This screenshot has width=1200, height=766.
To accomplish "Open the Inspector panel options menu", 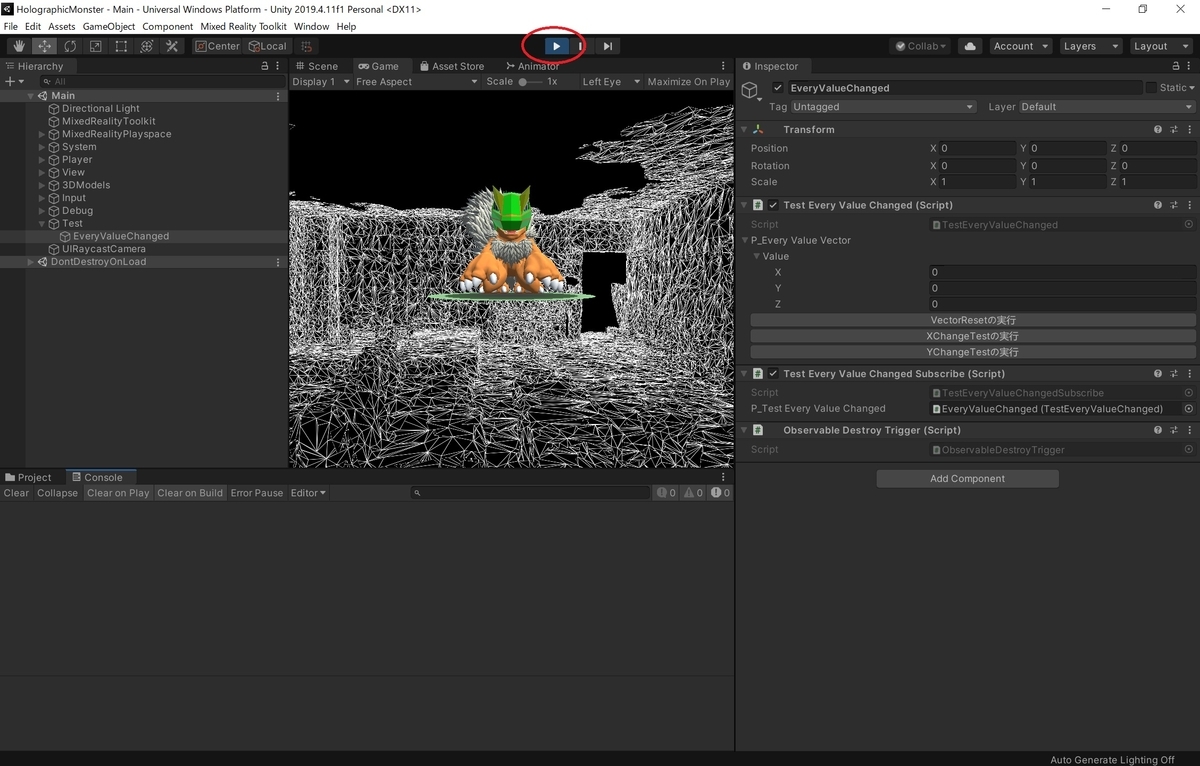I will (x=1190, y=66).
